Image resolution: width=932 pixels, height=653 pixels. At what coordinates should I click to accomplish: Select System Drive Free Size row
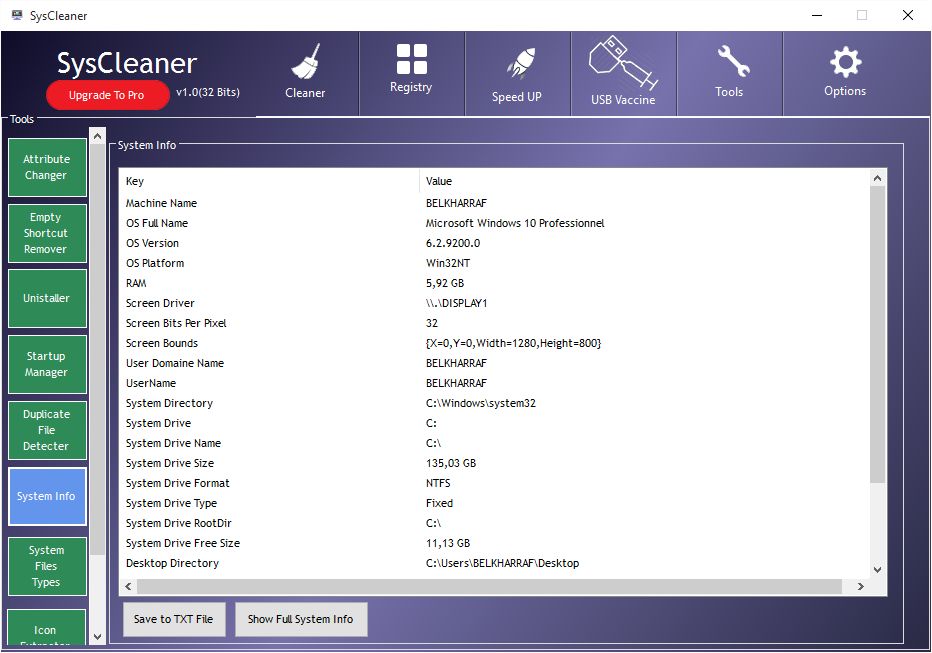coord(495,544)
